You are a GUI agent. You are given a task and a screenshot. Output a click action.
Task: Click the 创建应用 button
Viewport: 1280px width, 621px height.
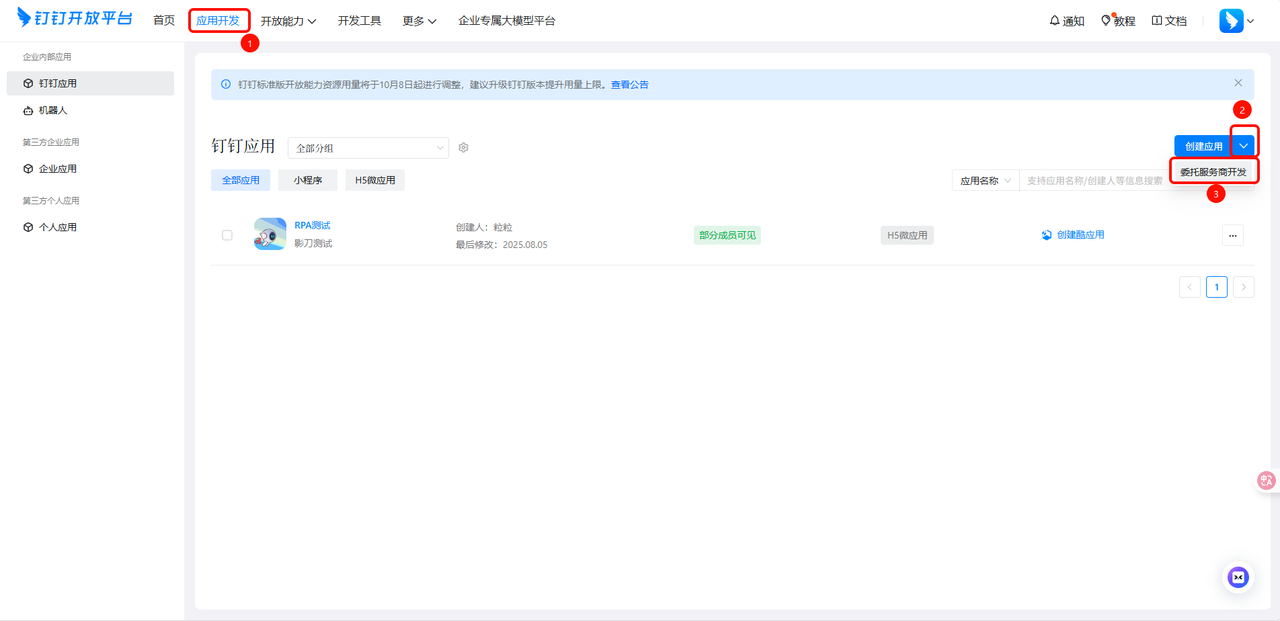click(1203, 144)
